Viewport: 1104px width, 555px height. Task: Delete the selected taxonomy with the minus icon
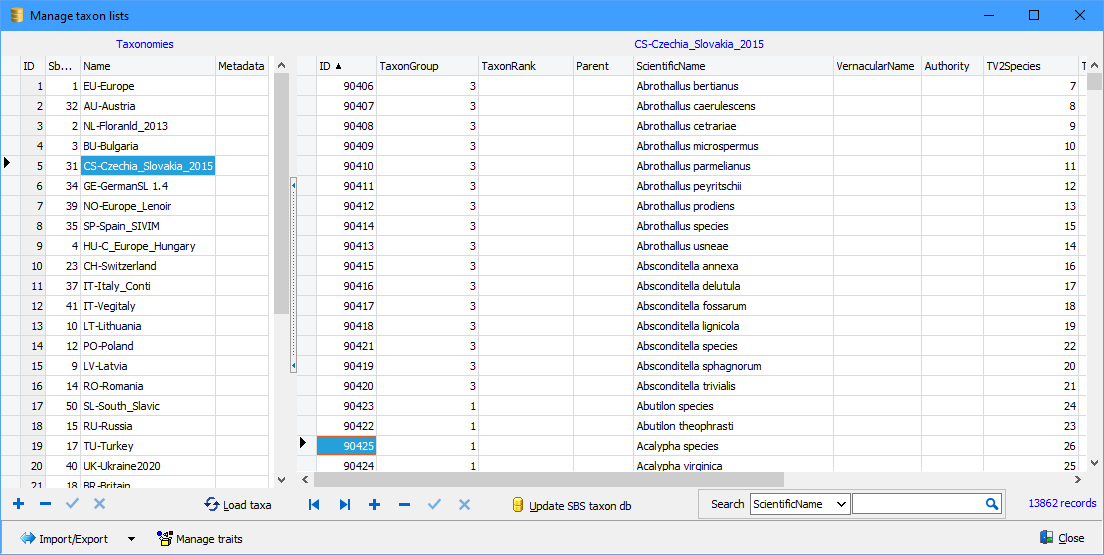(x=45, y=505)
